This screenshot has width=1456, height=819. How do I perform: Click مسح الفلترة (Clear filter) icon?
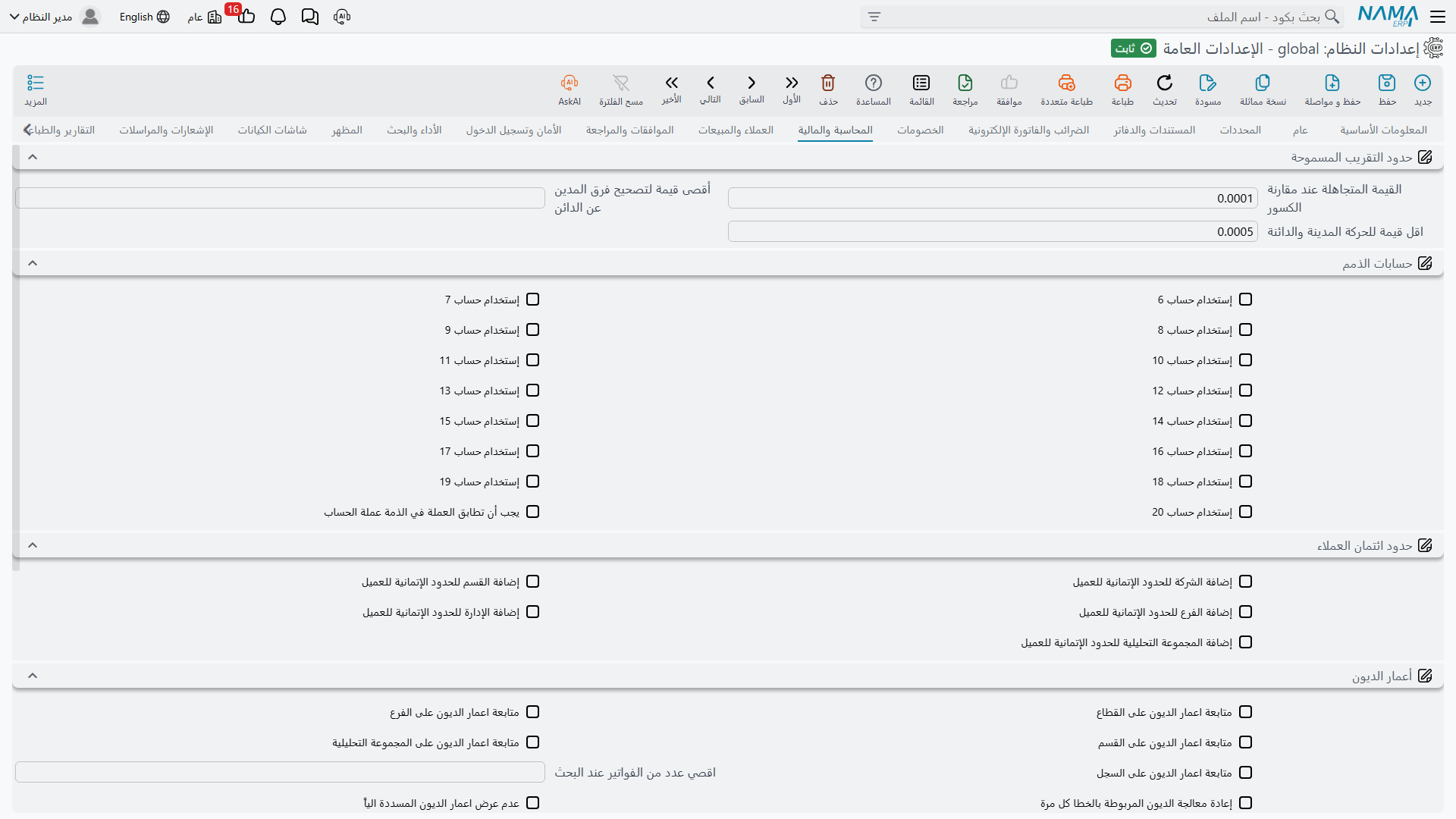[x=621, y=83]
